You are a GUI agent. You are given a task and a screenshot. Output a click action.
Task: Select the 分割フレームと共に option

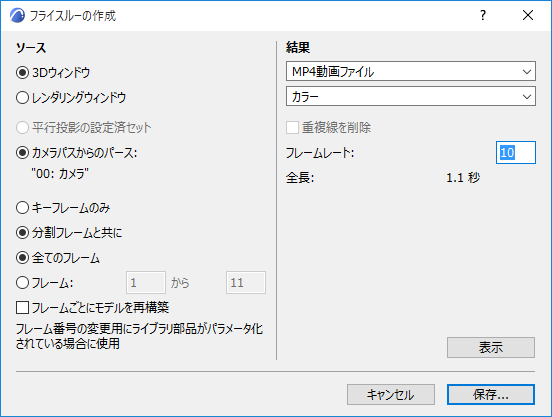tap(23, 233)
